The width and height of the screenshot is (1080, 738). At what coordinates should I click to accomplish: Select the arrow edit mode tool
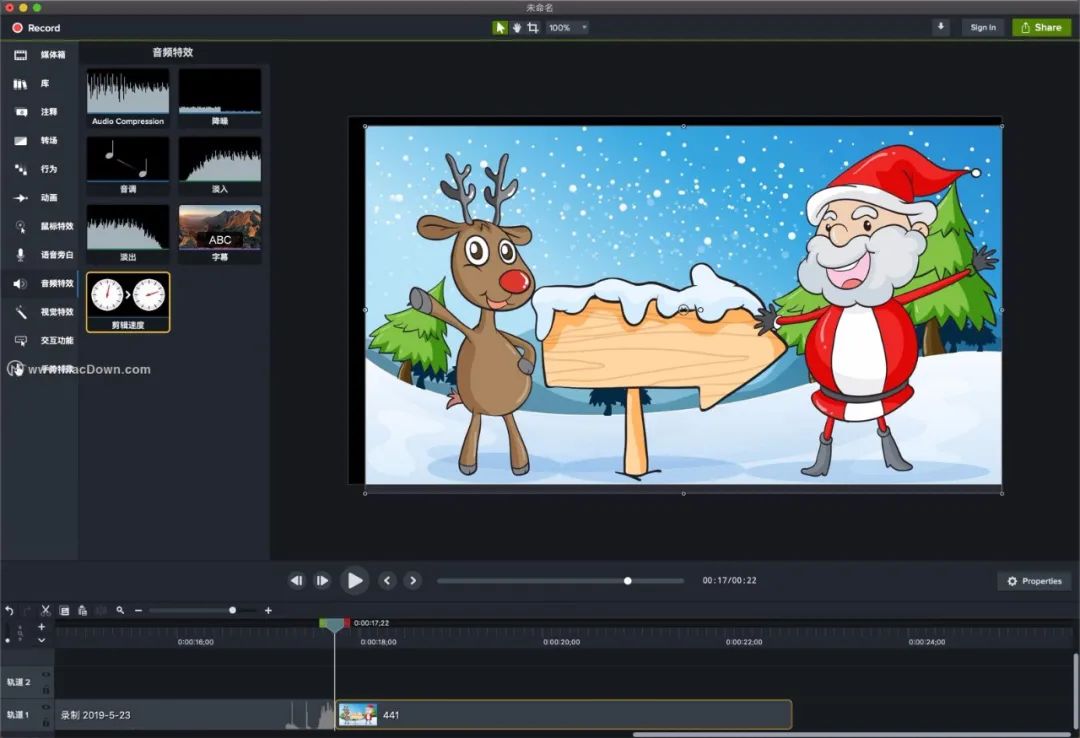coord(500,28)
